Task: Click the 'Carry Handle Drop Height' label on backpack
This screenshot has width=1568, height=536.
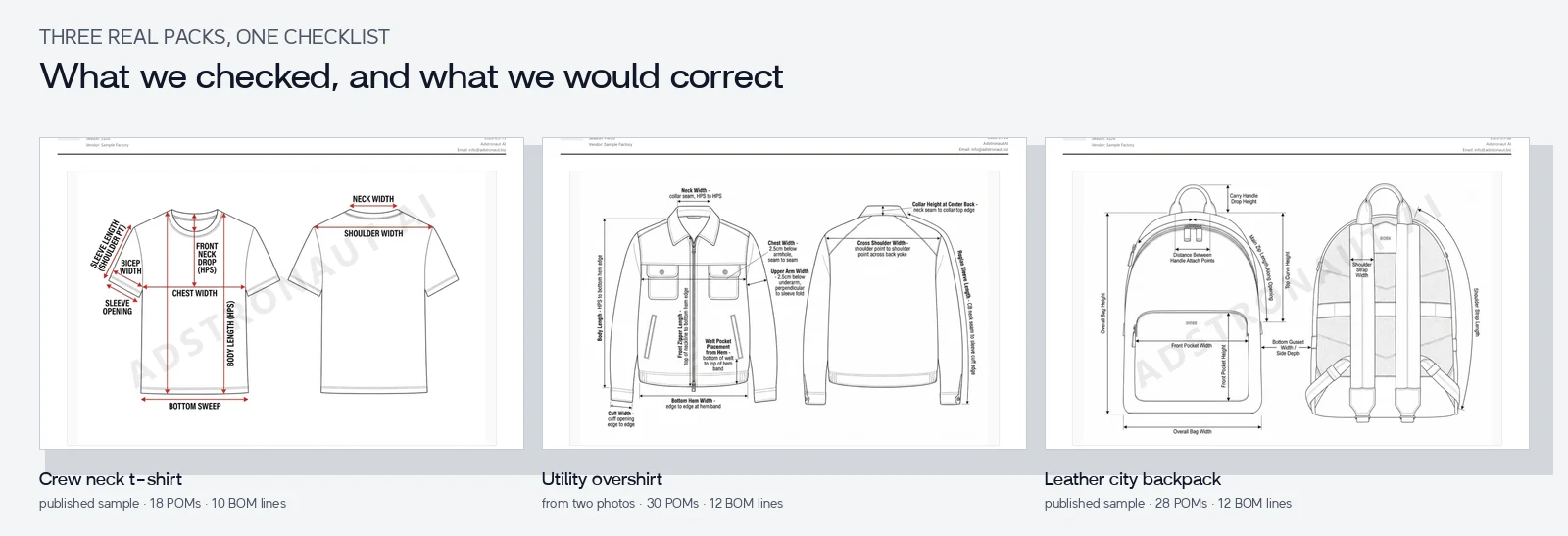Action: [1244, 198]
